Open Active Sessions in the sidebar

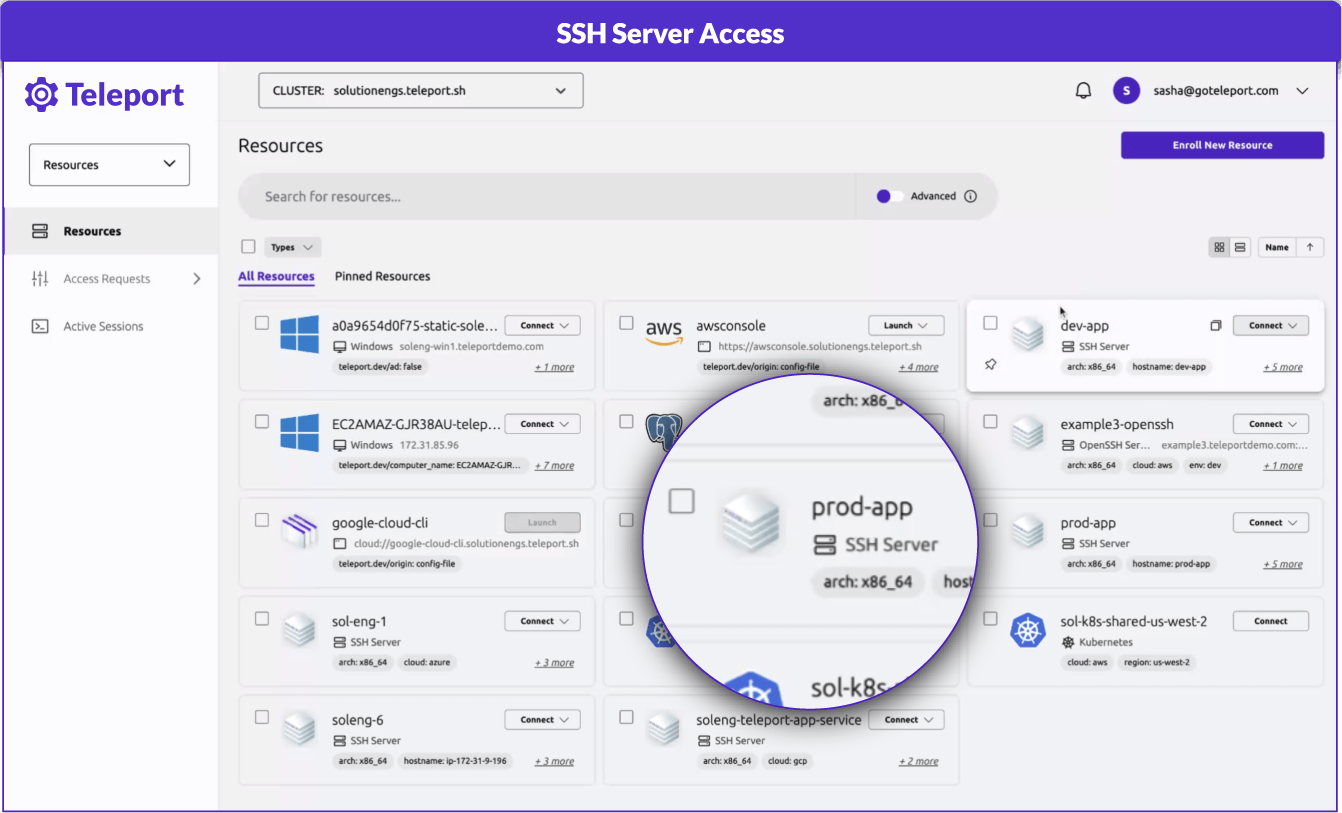click(110, 326)
